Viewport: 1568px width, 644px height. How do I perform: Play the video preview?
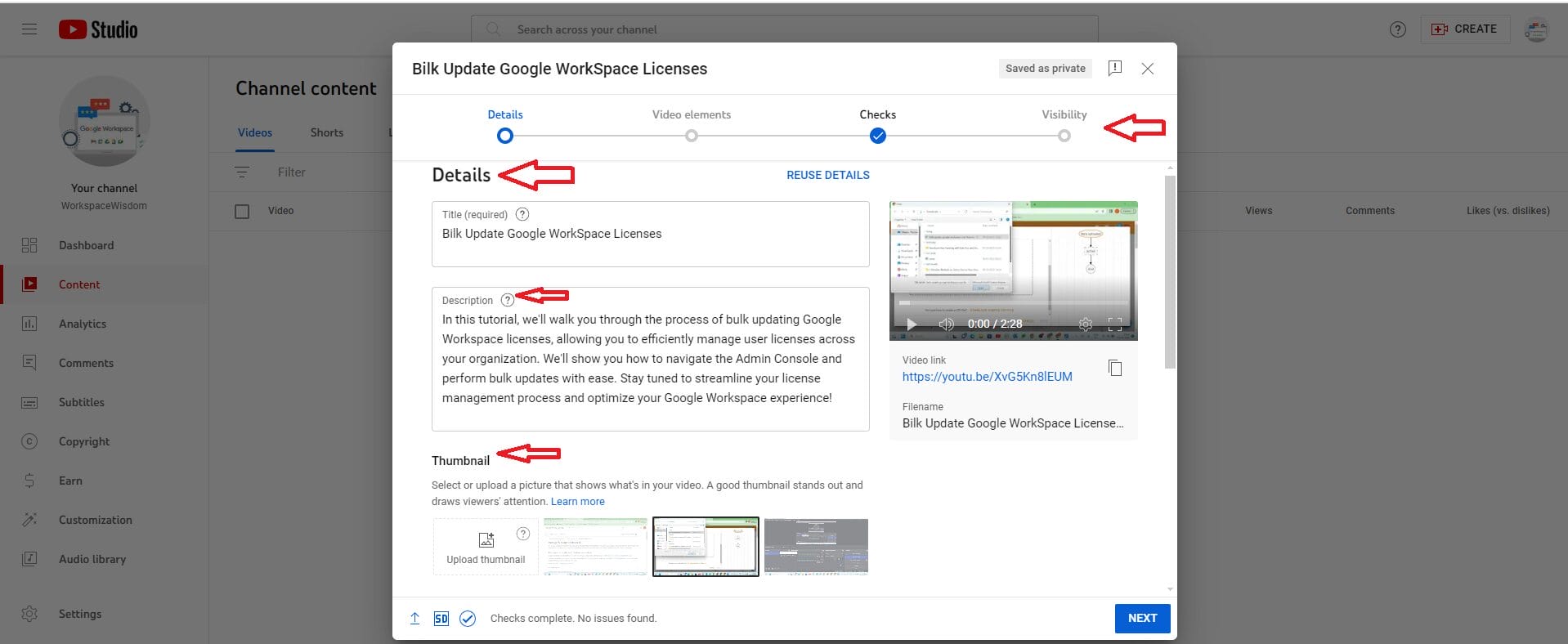point(912,324)
